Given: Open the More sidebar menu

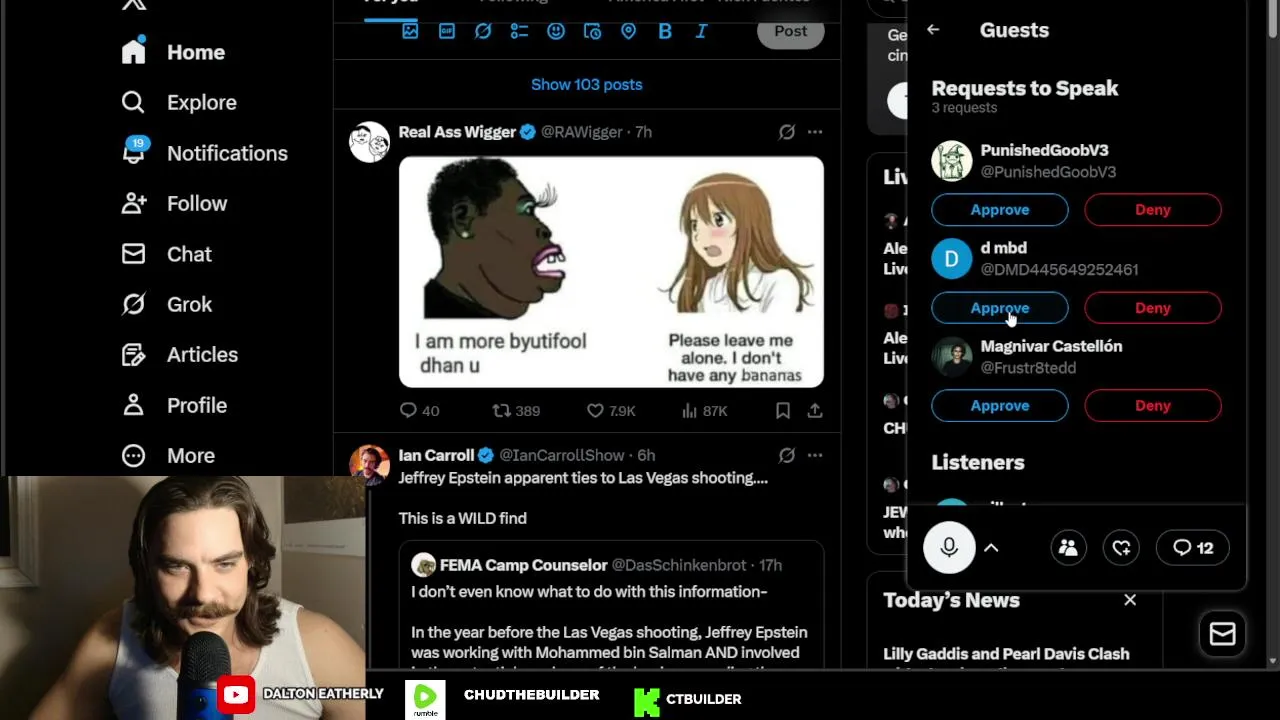Looking at the screenshot, I should coord(168,455).
